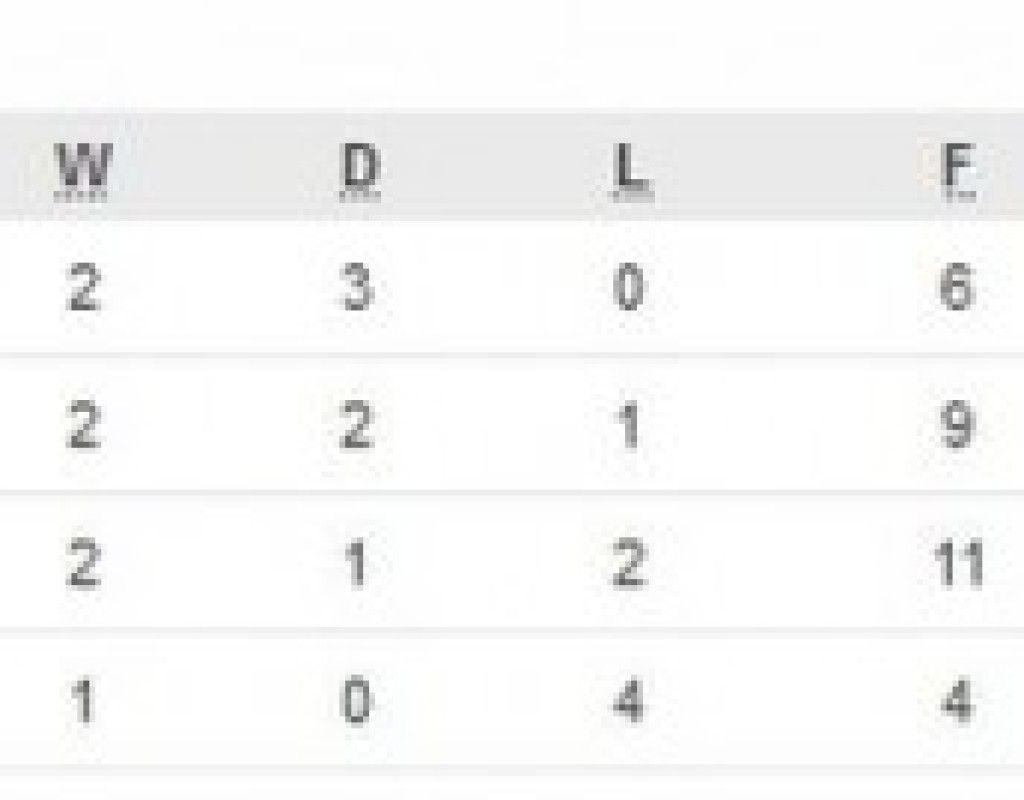
Task: Select the goals-for value 11
Action: [956, 565]
